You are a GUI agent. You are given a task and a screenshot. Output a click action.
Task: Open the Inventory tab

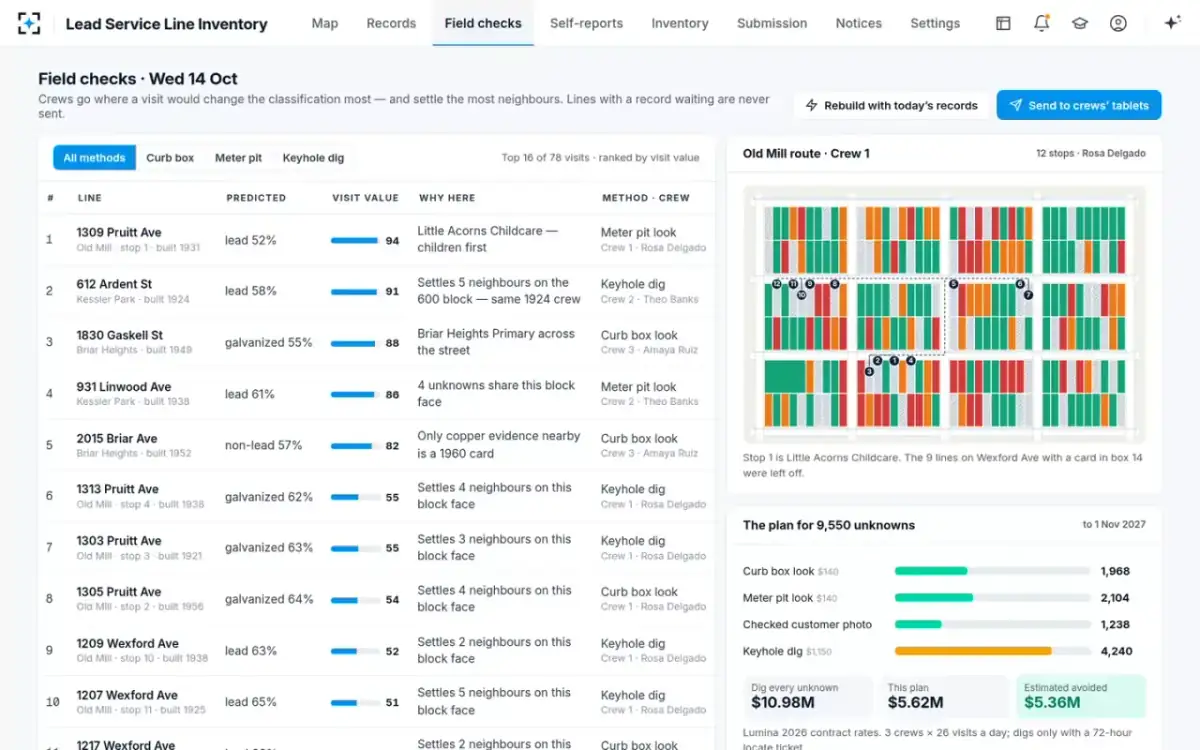[x=680, y=23]
